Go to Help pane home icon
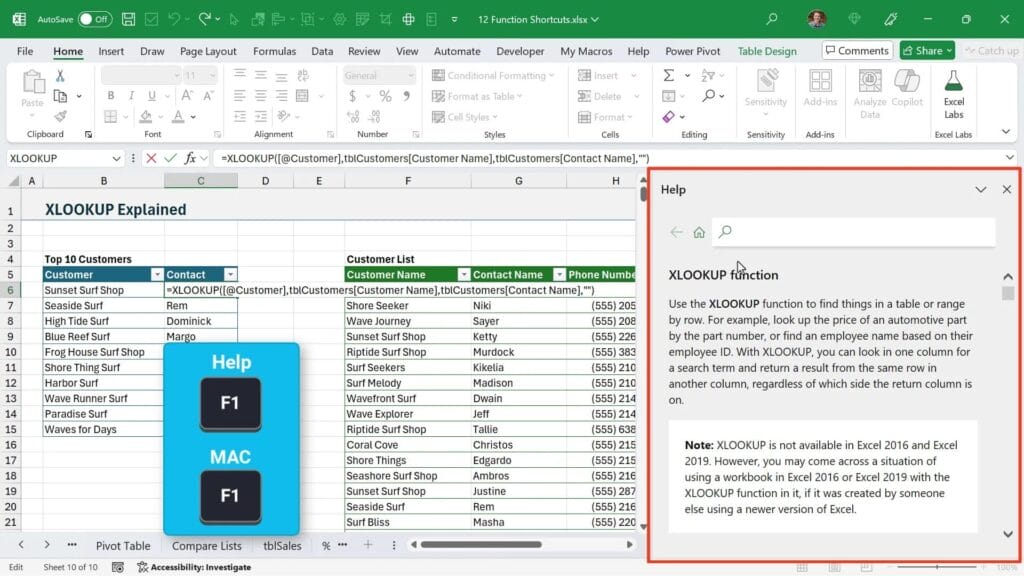1024x576 pixels. pyautogui.click(x=699, y=232)
